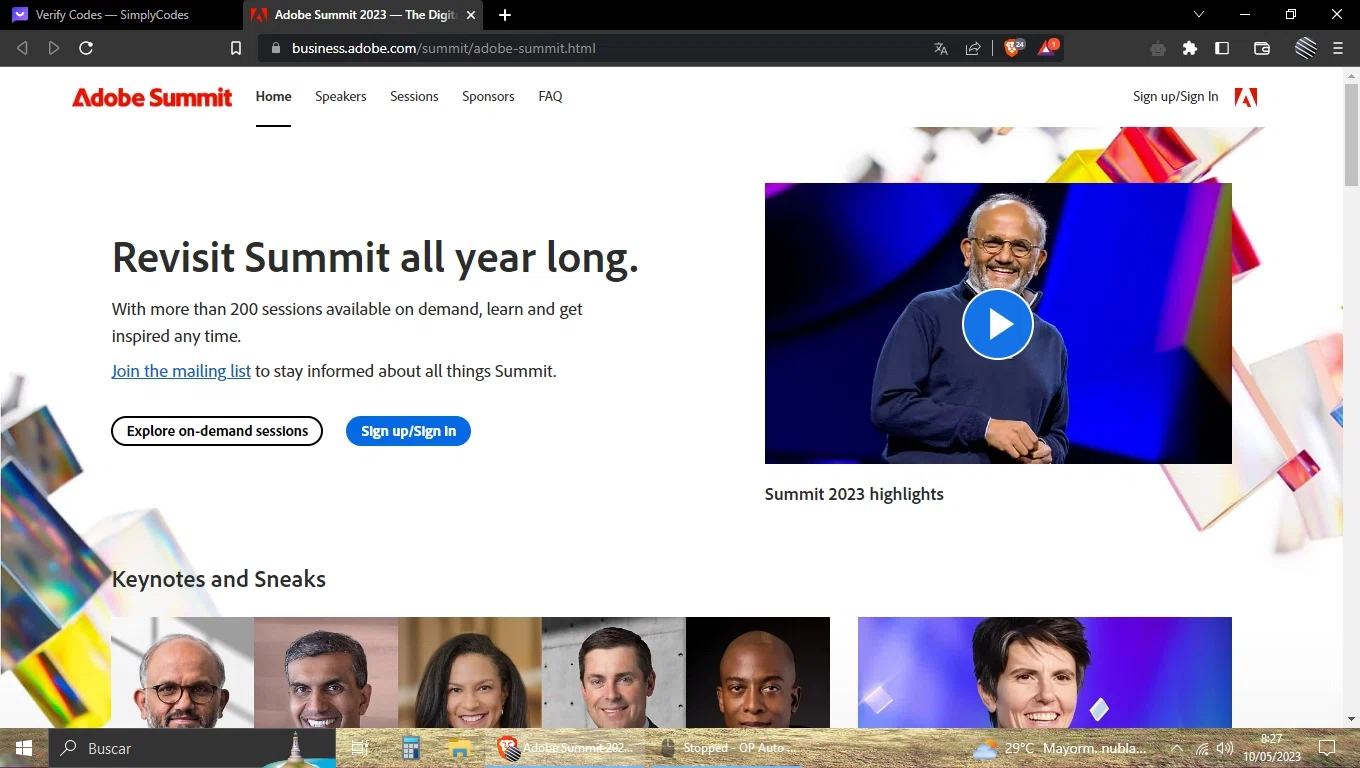The height and width of the screenshot is (768, 1360).
Task: Open the fourth keynote speaker photo
Action: click(614, 672)
